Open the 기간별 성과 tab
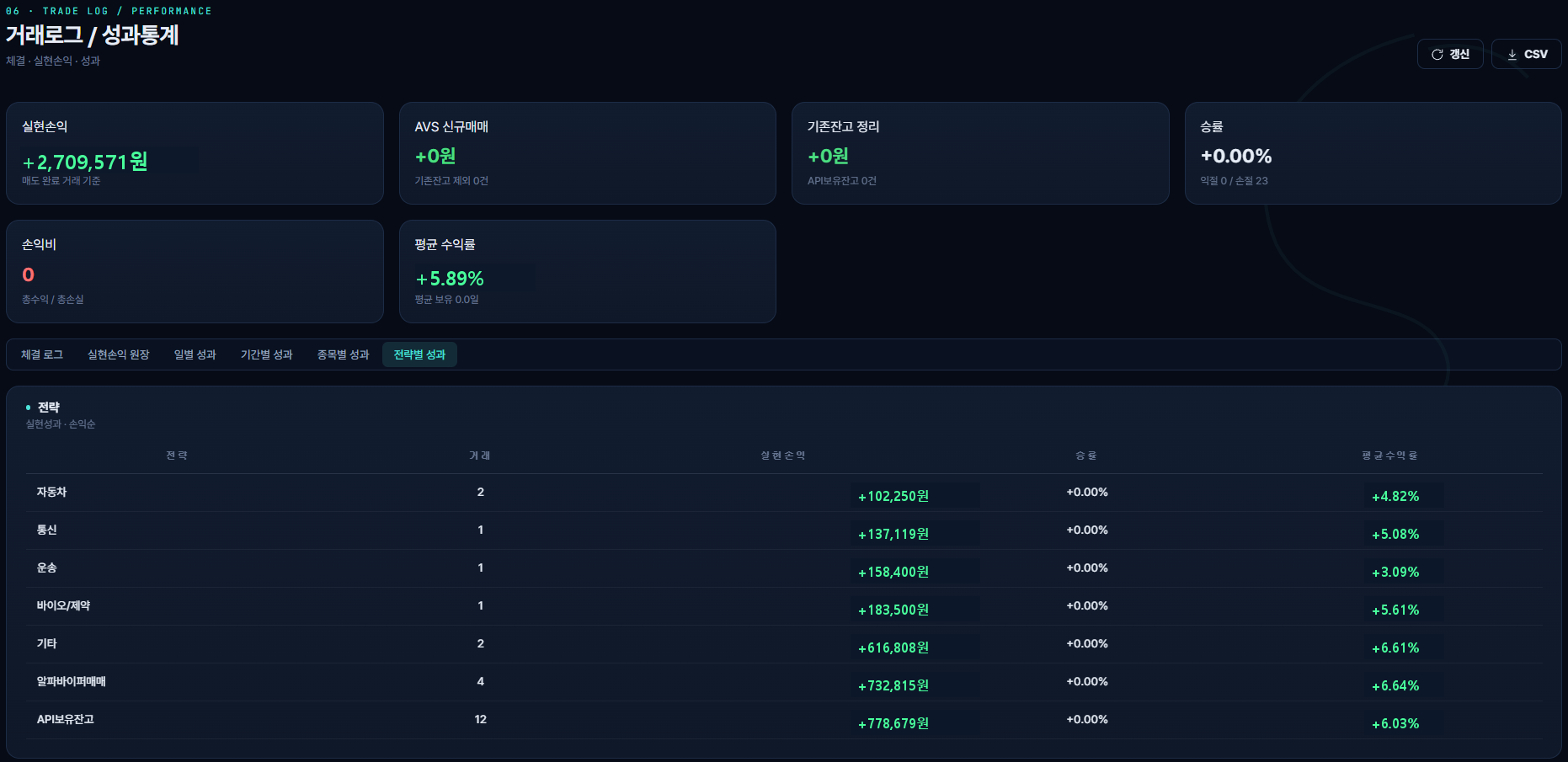The height and width of the screenshot is (762, 1568). [x=267, y=354]
